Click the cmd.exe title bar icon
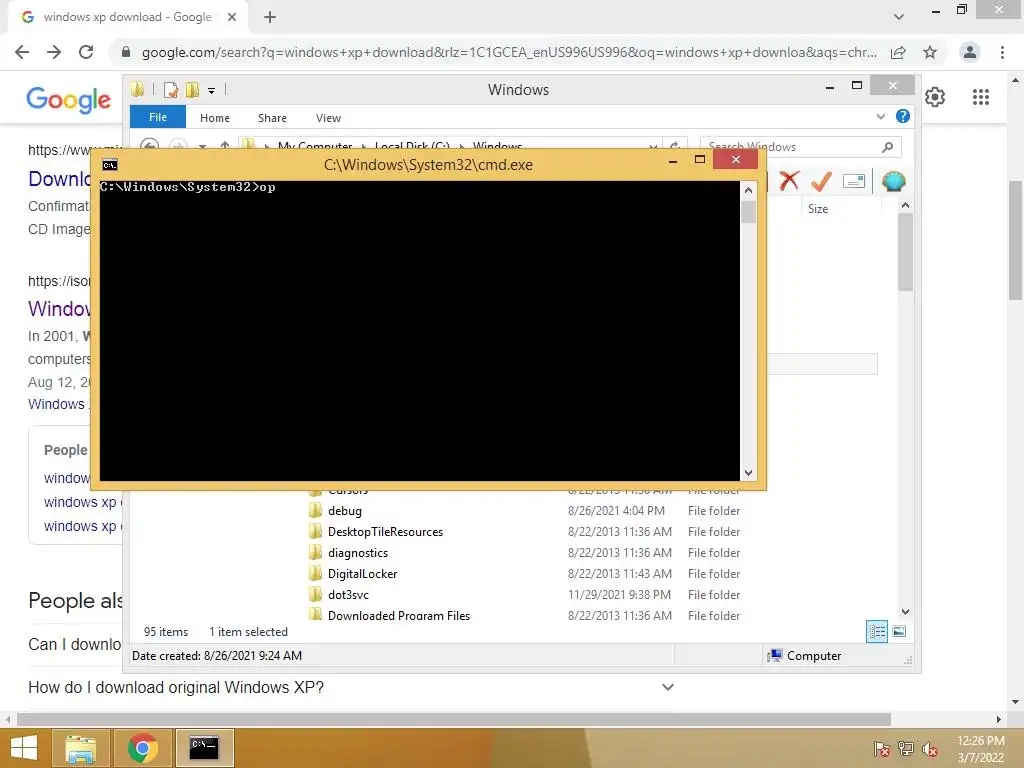Viewport: 1024px width, 768px height. pyautogui.click(x=110, y=165)
